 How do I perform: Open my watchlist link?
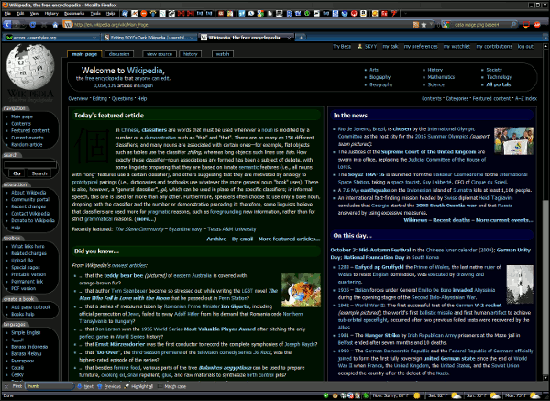point(457,46)
